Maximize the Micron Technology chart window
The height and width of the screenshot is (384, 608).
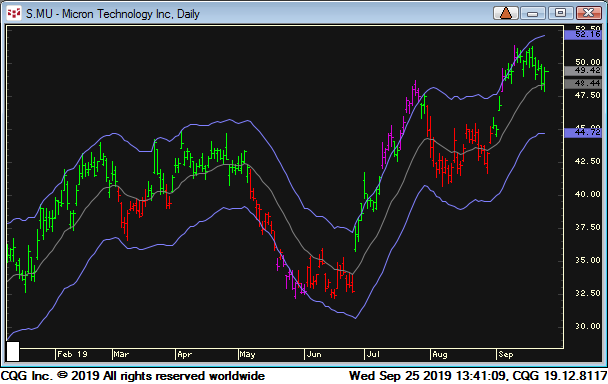pos(560,13)
